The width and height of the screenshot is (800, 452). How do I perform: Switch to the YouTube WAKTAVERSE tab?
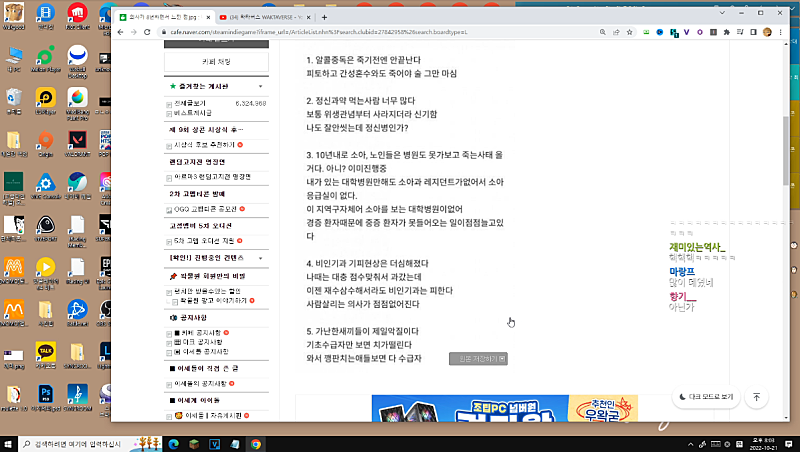tap(264, 17)
